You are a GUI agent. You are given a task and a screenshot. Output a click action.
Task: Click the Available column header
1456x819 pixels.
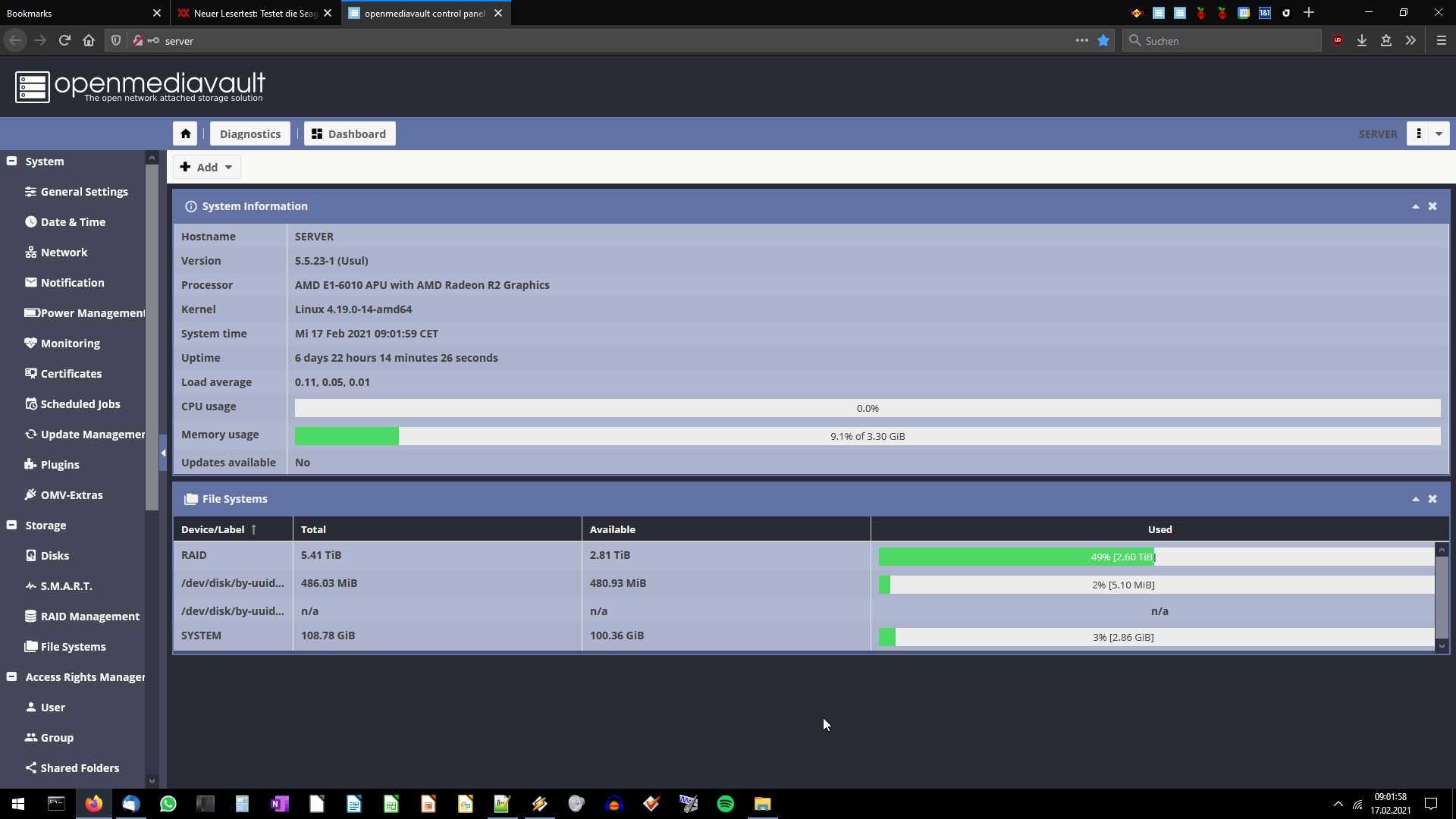tap(726, 529)
